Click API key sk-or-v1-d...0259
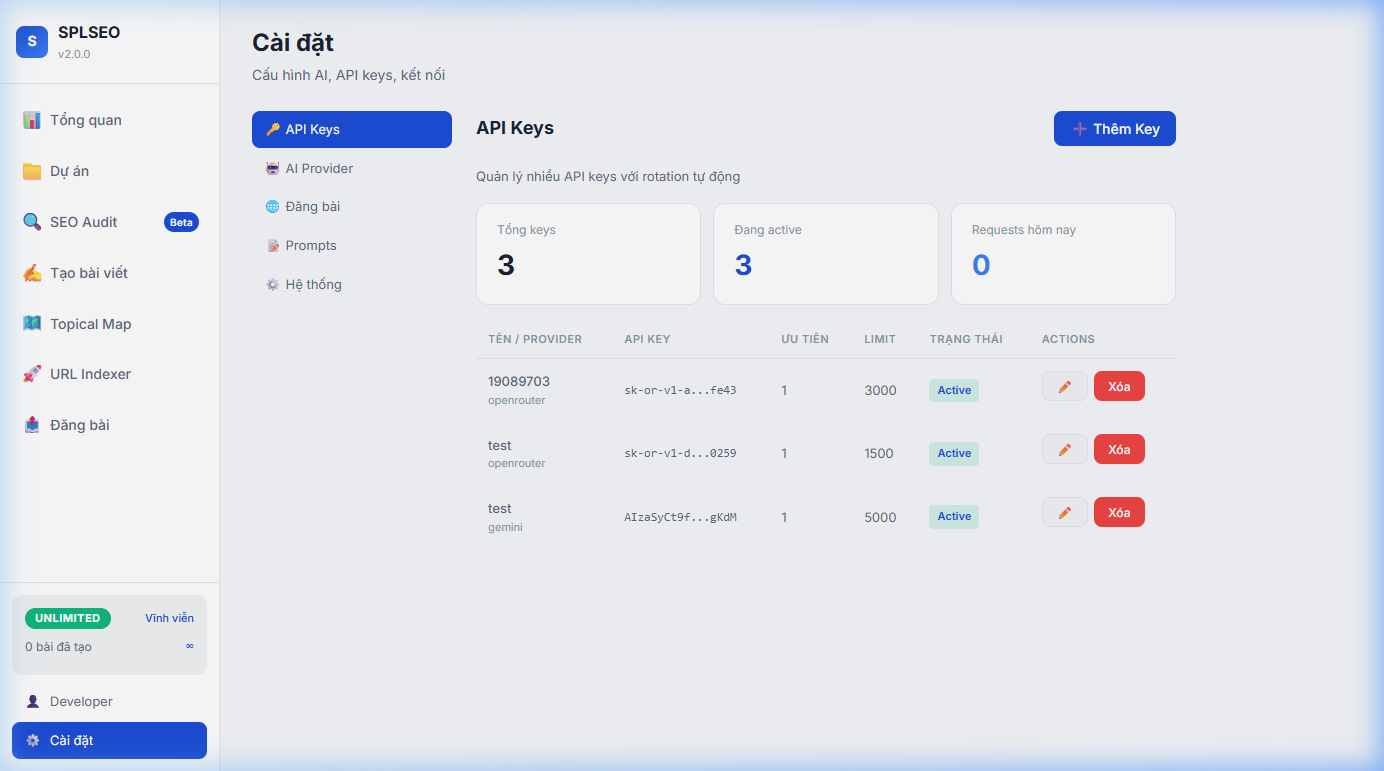1384x771 pixels. click(680, 453)
